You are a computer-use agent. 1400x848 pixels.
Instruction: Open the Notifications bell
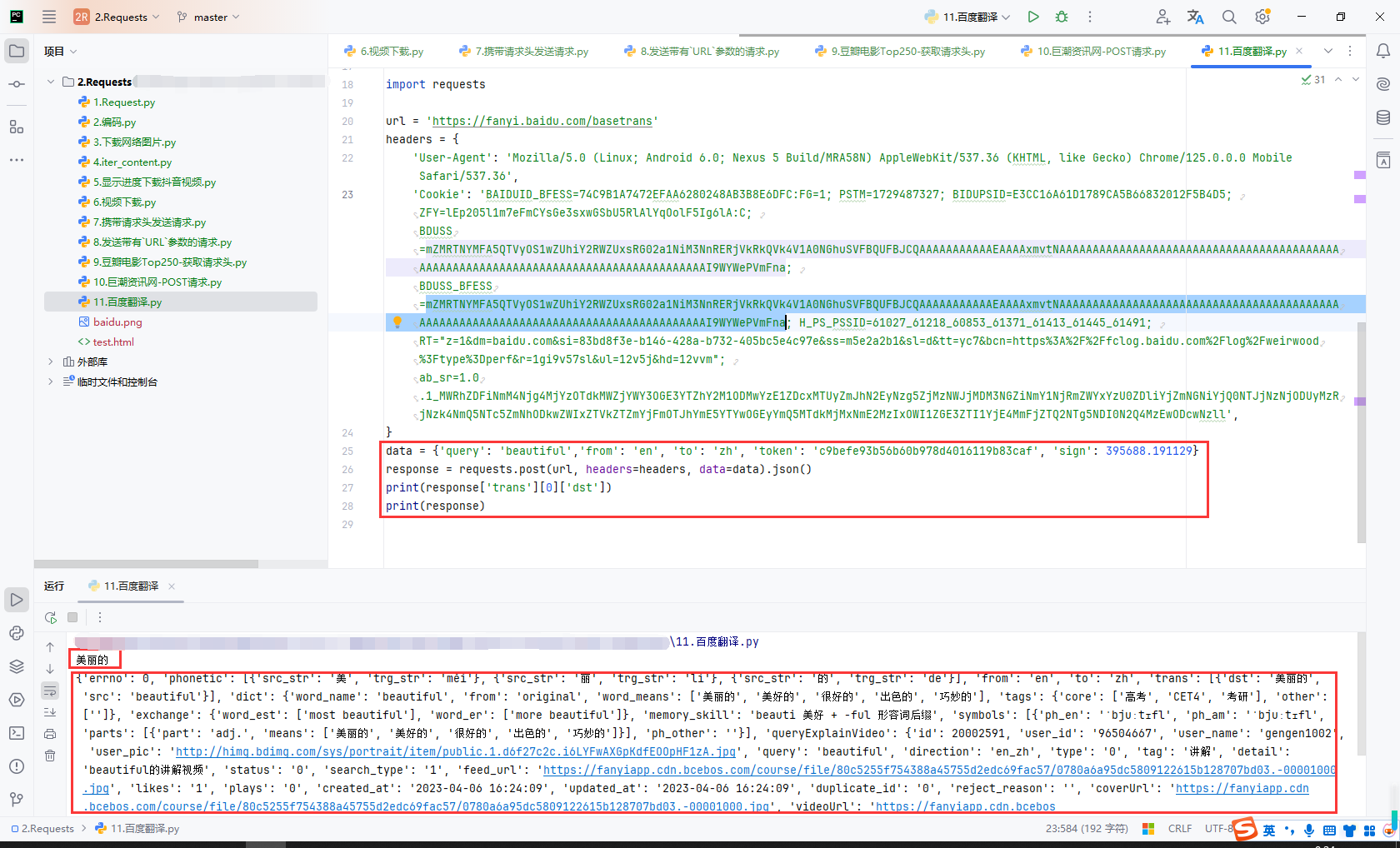1383,51
